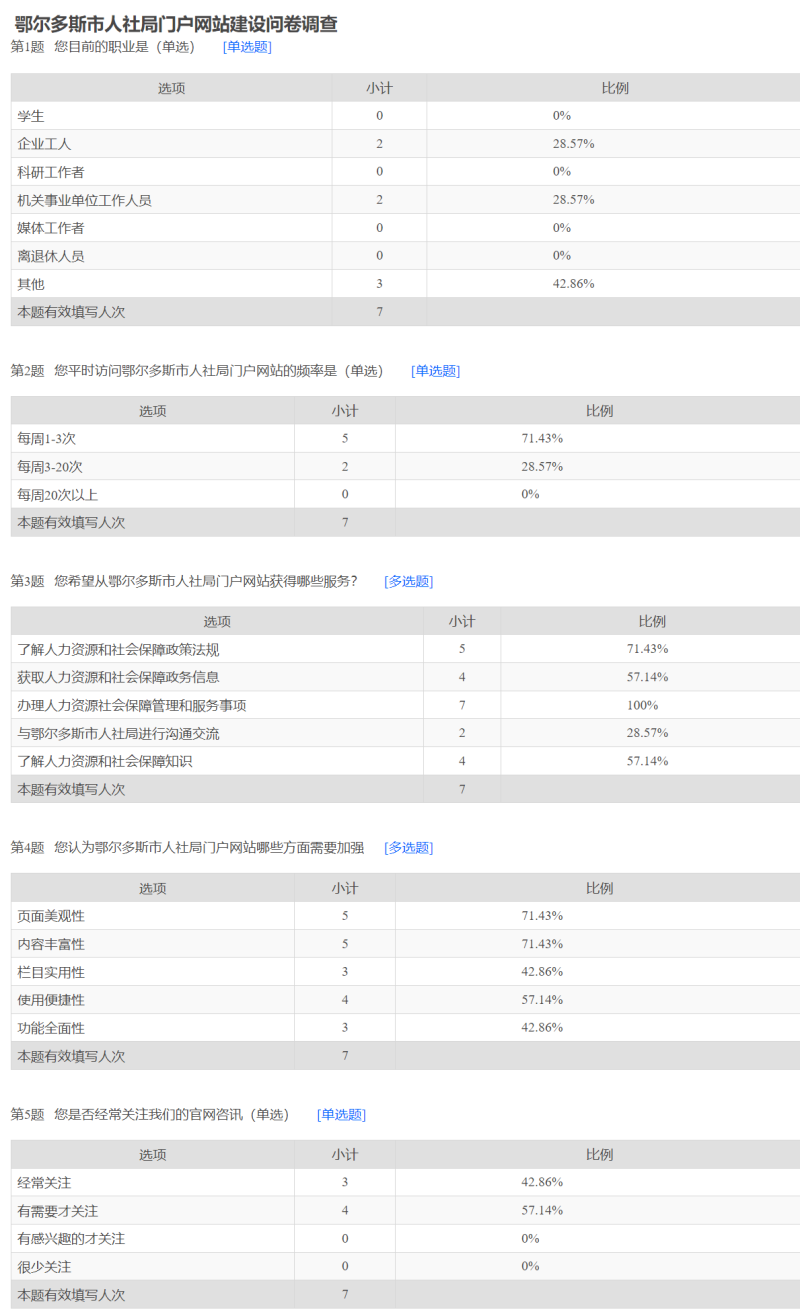The height and width of the screenshot is (1316, 800).
Task: Click the page title 鄂尔多斯市人社局门户网站建设问卷调查
Action: (x=177, y=24)
